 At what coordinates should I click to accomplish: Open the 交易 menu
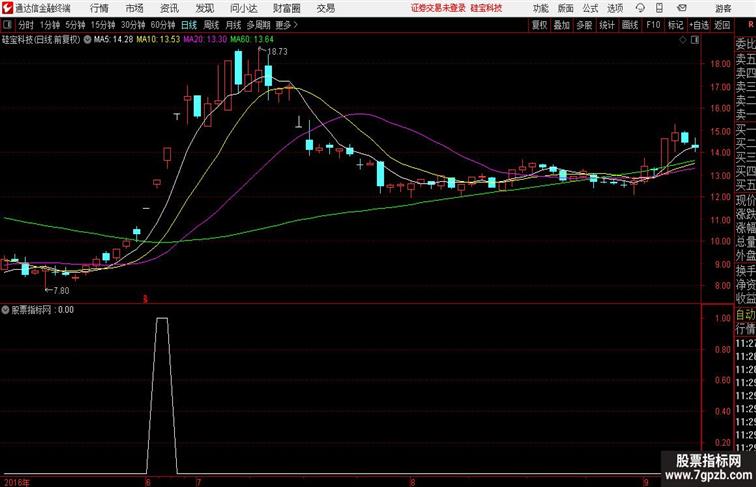click(325, 8)
